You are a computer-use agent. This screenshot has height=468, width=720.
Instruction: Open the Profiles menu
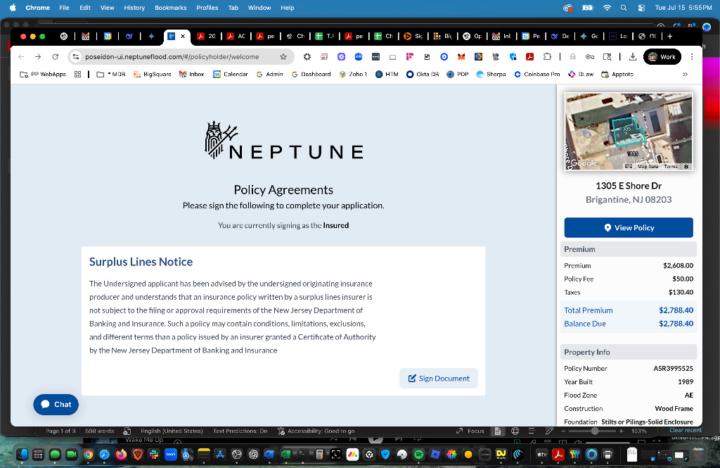207,8
